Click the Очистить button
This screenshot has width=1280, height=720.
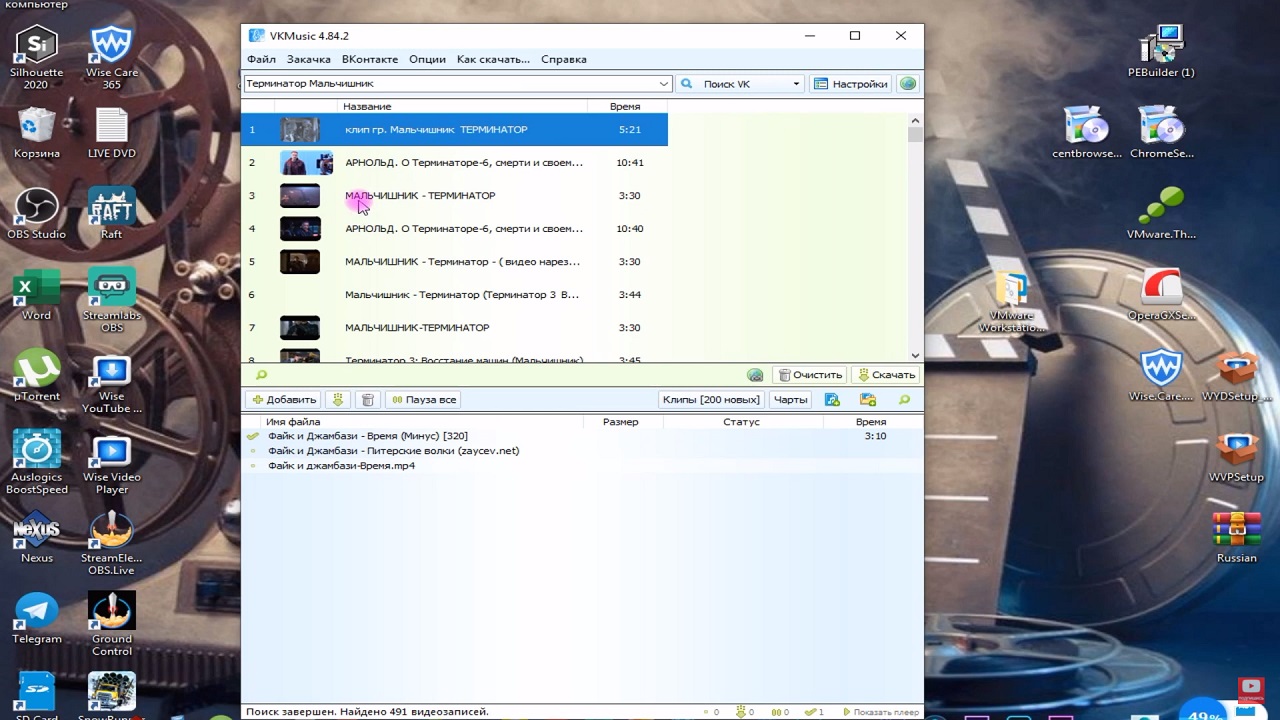810,375
